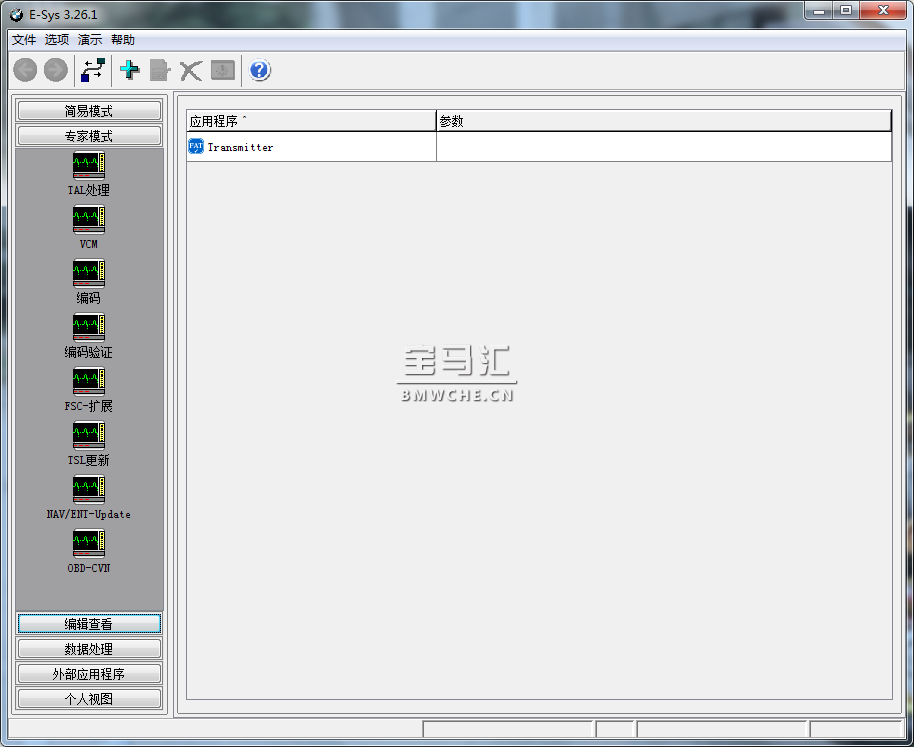
Task: Select the 外部应用程序 section button
Action: coord(89,674)
